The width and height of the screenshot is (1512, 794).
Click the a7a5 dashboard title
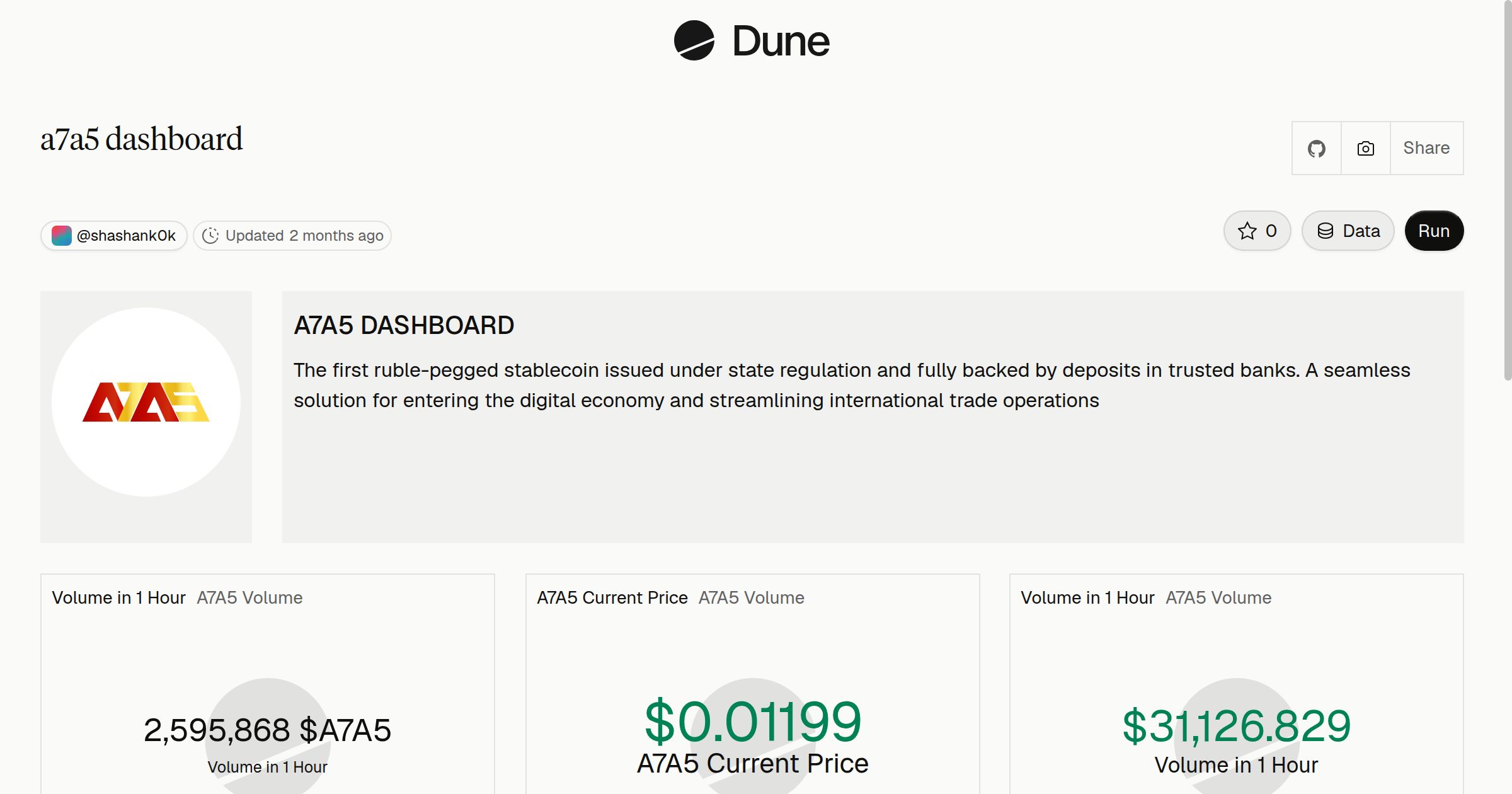click(141, 139)
